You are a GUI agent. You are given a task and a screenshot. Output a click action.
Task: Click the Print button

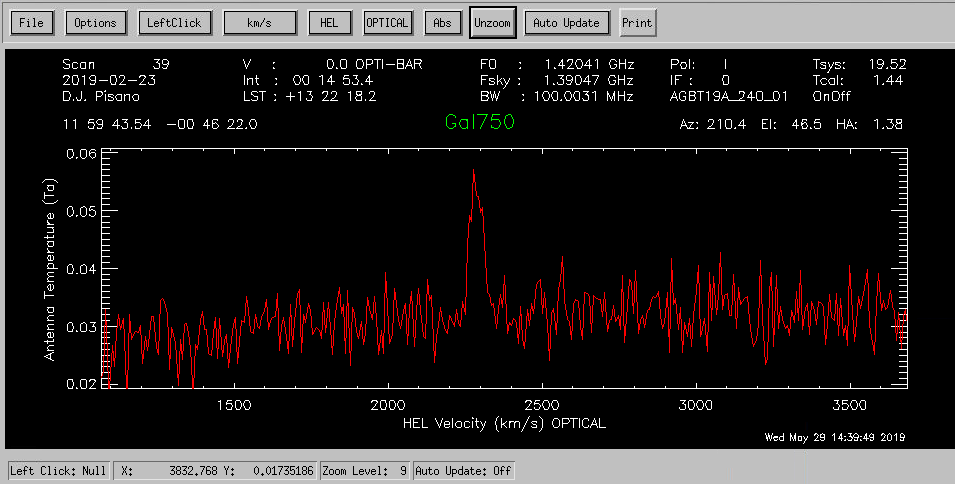coord(637,23)
